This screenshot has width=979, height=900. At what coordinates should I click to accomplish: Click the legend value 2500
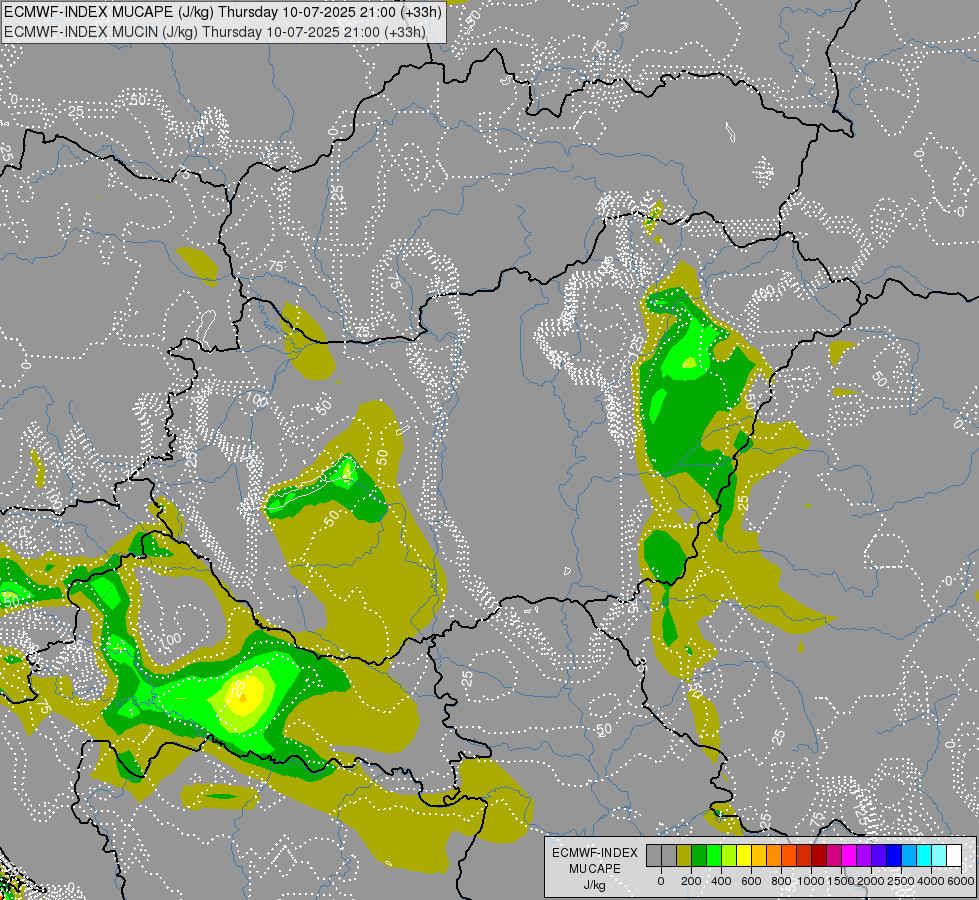(901, 881)
